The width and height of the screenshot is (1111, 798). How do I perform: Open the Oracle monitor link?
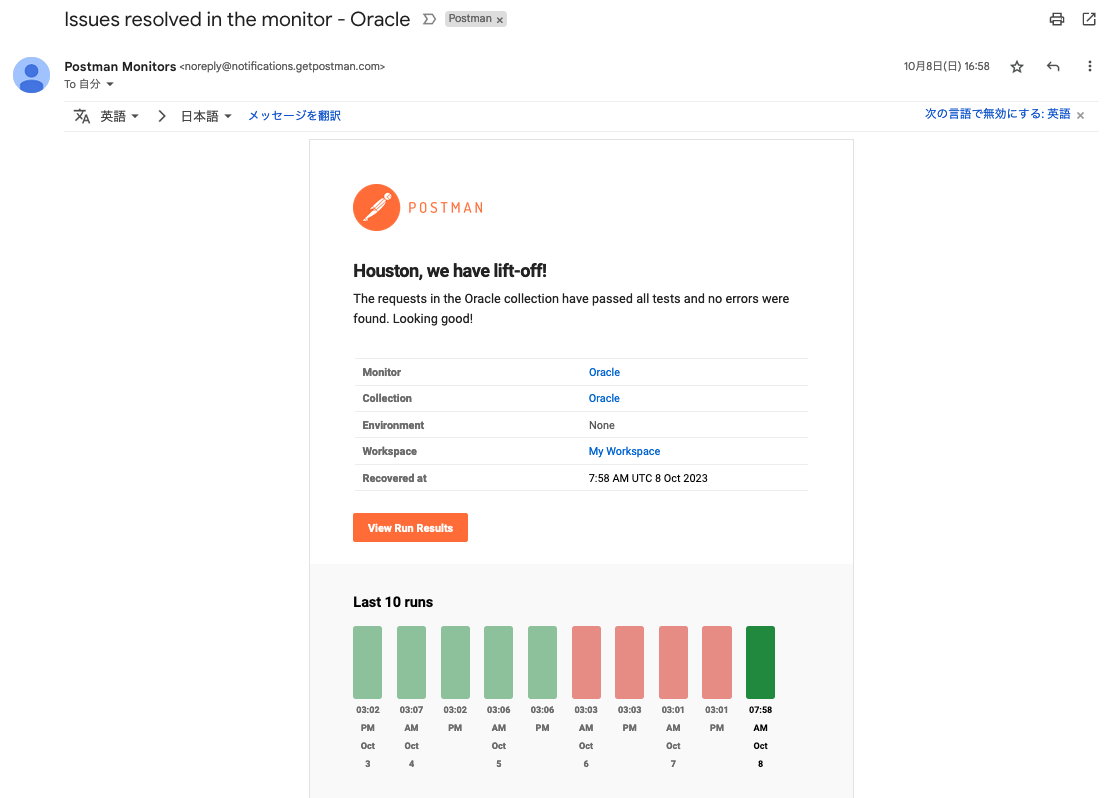(604, 372)
